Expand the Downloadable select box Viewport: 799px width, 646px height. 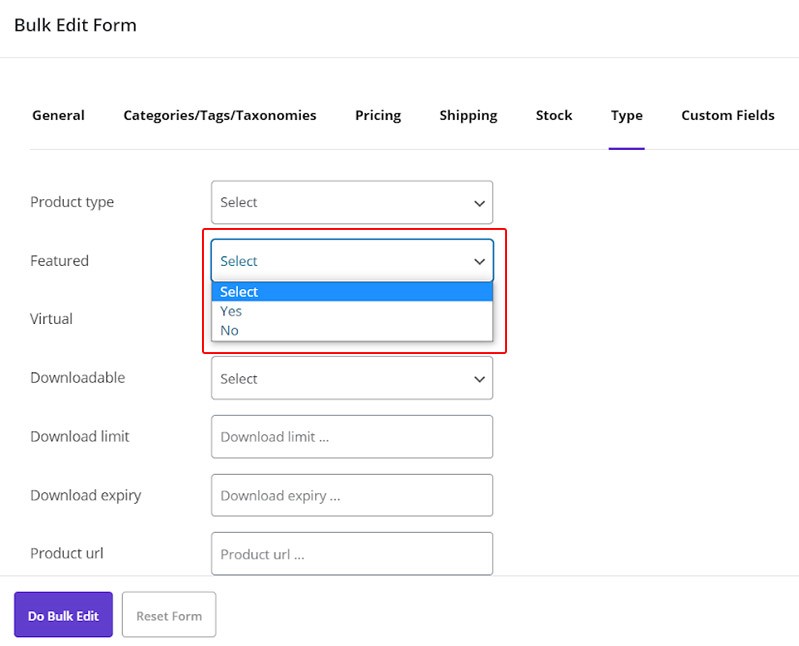tap(351, 379)
